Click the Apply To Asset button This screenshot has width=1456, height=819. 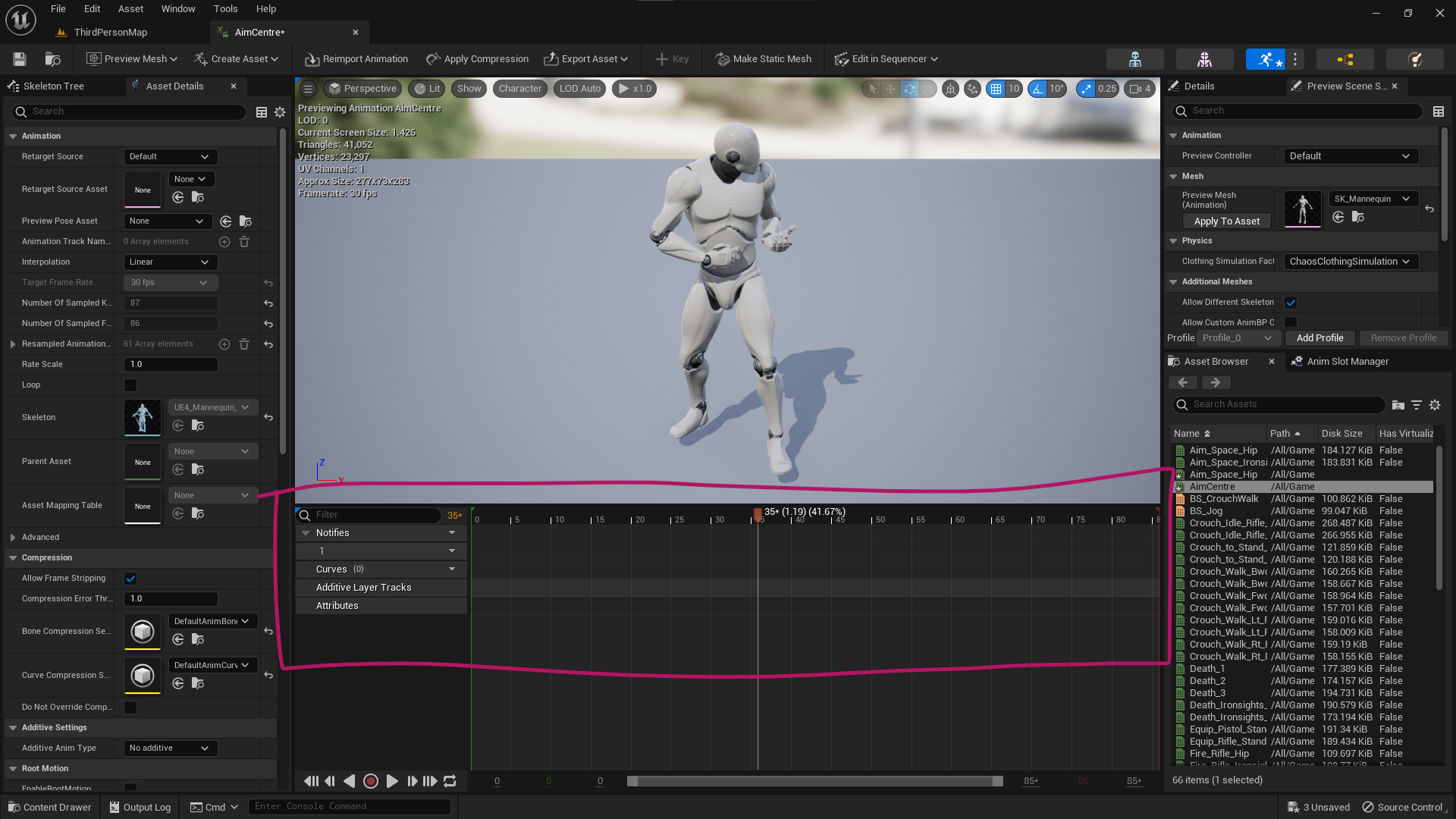pos(1226,221)
